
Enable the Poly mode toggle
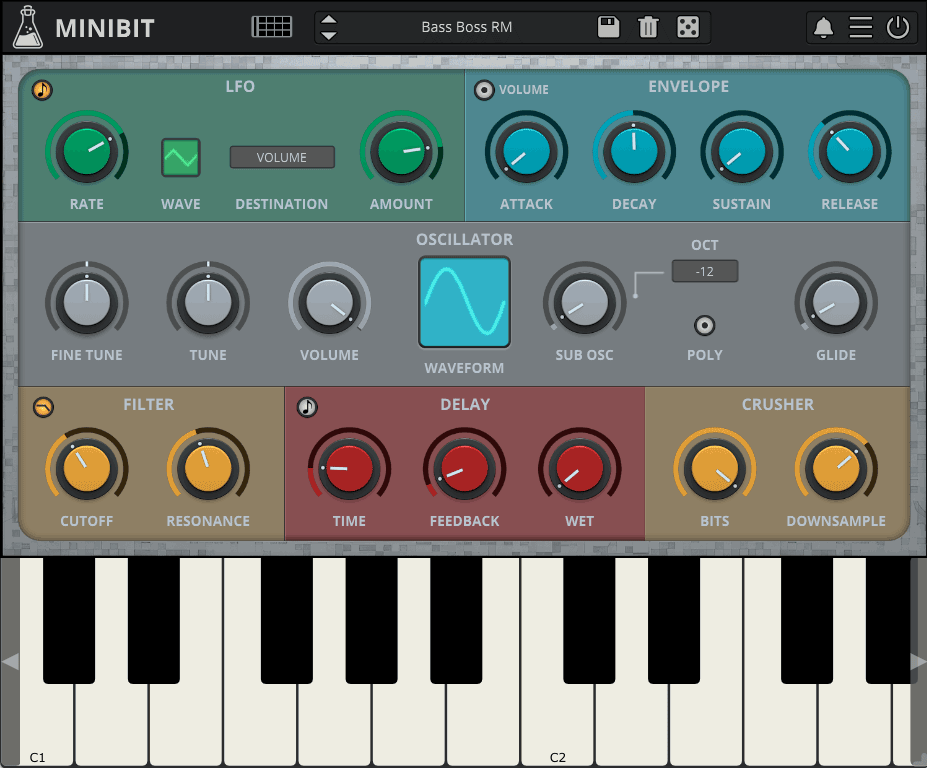pos(705,325)
